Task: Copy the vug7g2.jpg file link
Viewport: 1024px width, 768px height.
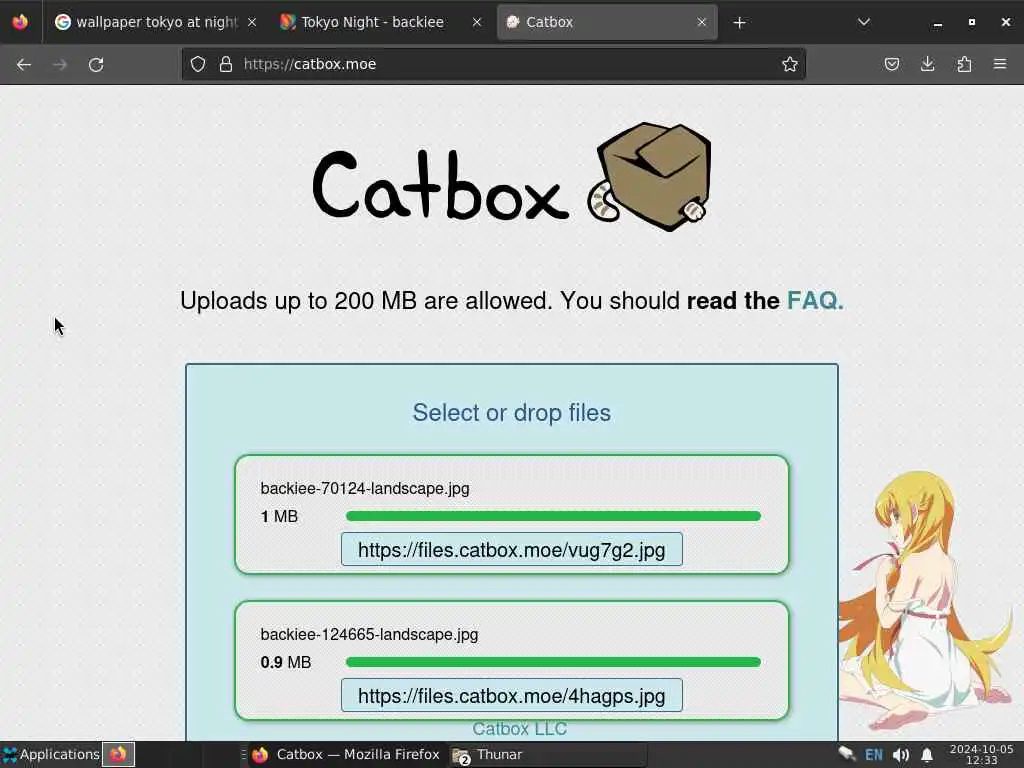Action: [x=511, y=550]
